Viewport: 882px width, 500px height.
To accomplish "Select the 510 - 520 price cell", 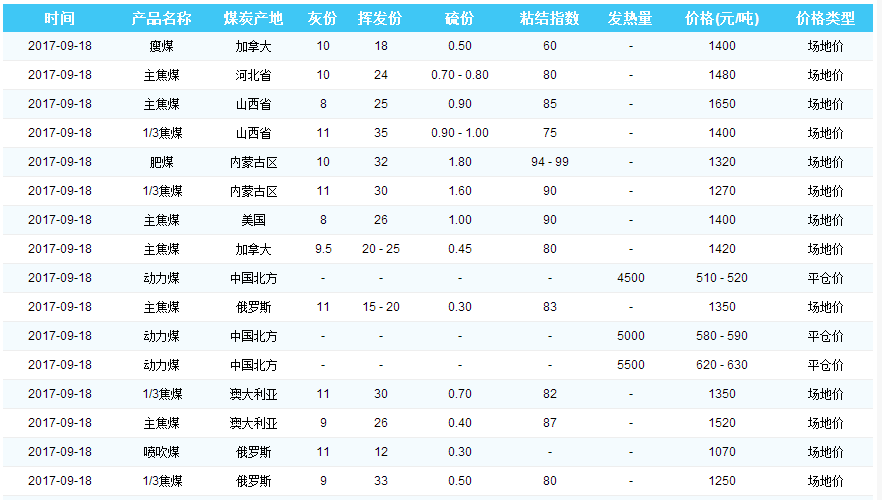I will (x=721, y=278).
